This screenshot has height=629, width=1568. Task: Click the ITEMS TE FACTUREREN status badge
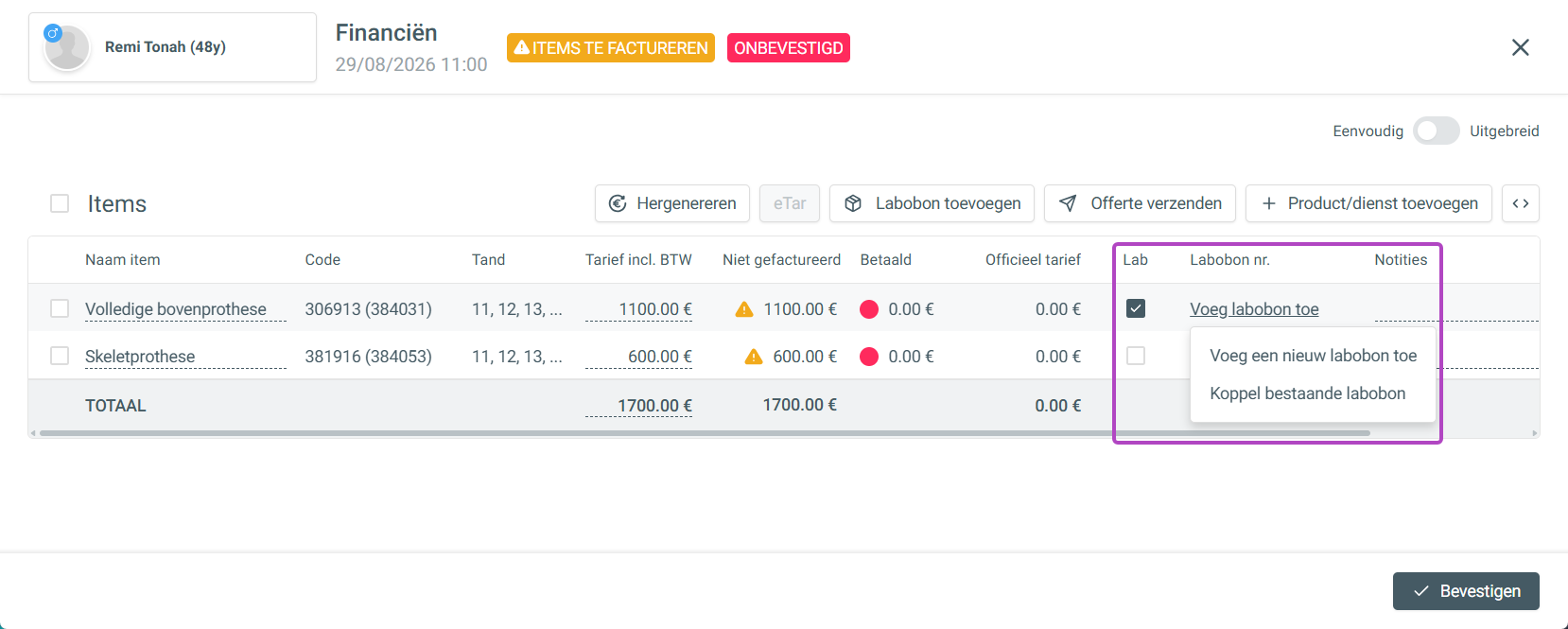pos(611,48)
